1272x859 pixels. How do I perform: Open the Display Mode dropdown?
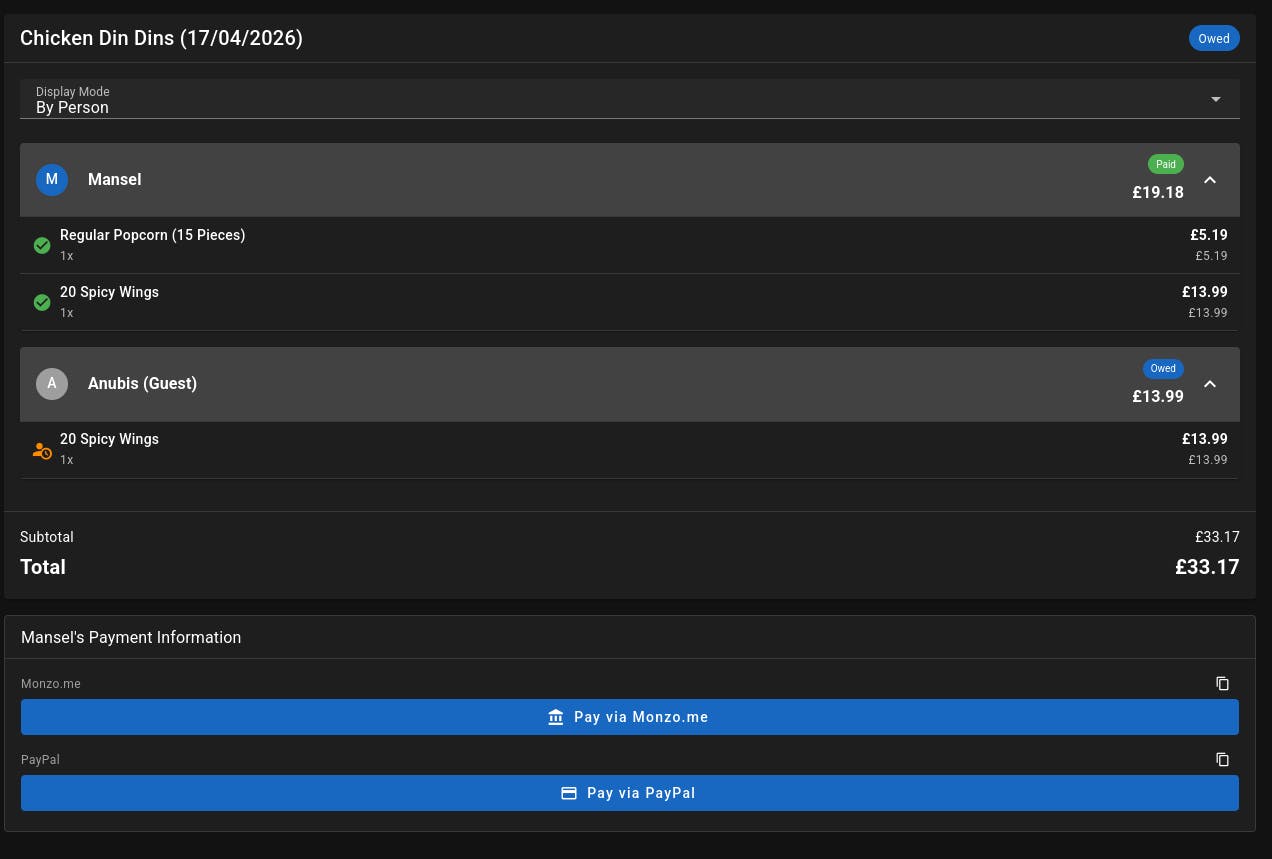[630, 99]
